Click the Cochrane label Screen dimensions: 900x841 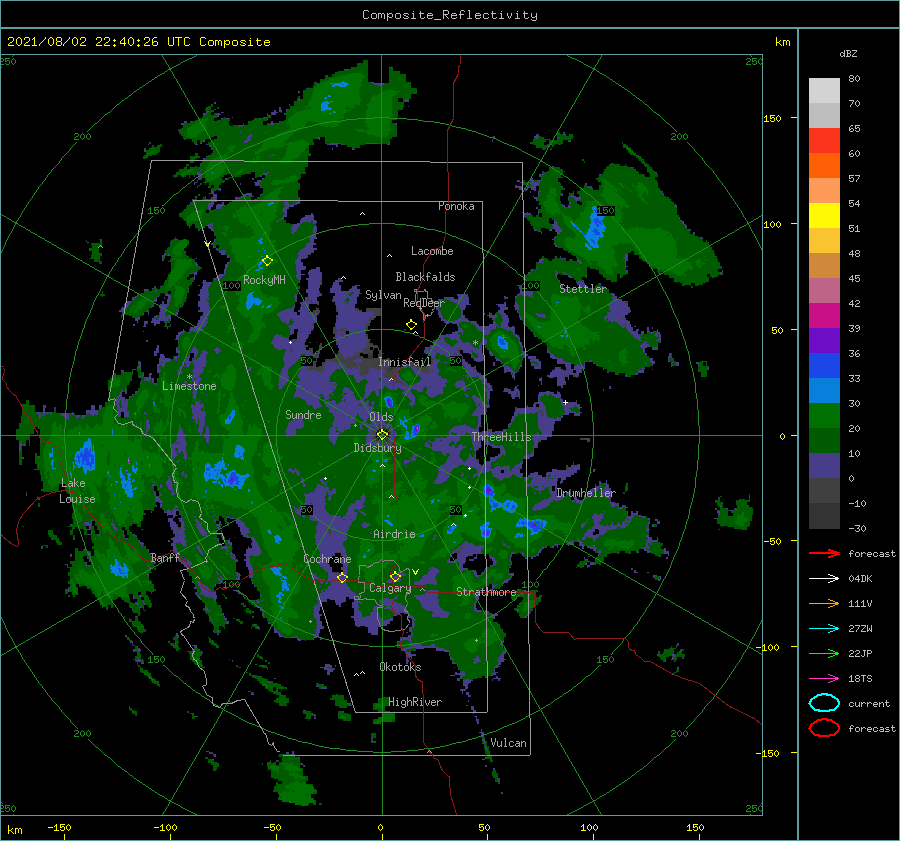coord(327,559)
